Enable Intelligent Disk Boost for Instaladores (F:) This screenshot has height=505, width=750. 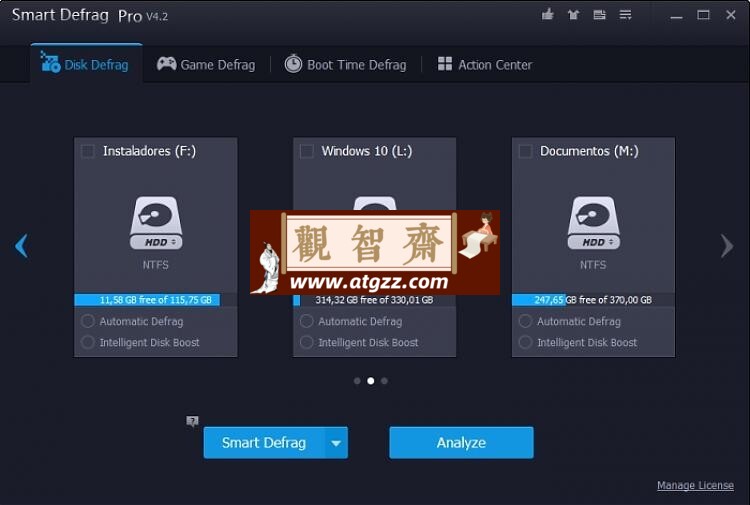coord(88,342)
